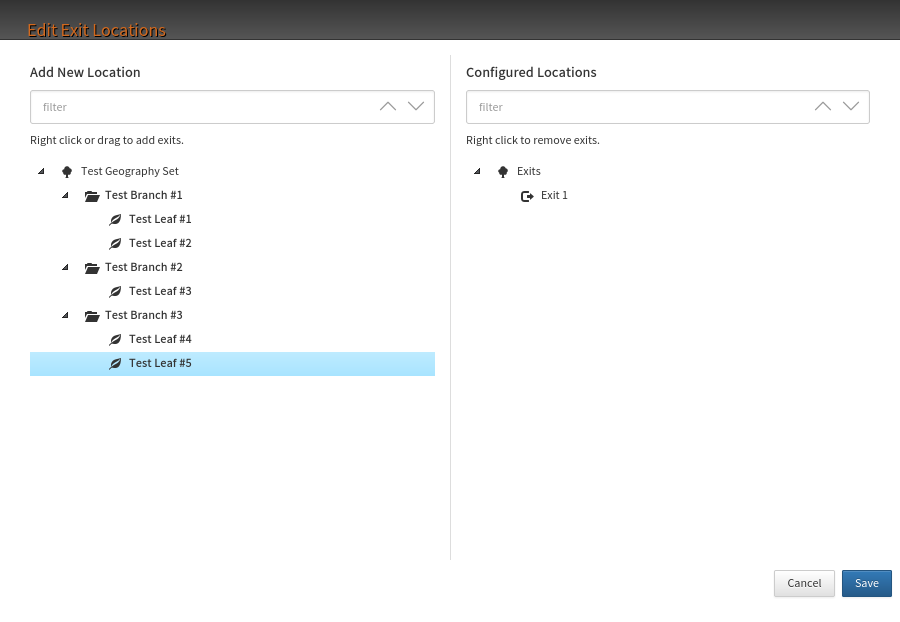Click the down chevron on the right filter
Image resolution: width=900 pixels, height=622 pixels.
tap(851, 106)
